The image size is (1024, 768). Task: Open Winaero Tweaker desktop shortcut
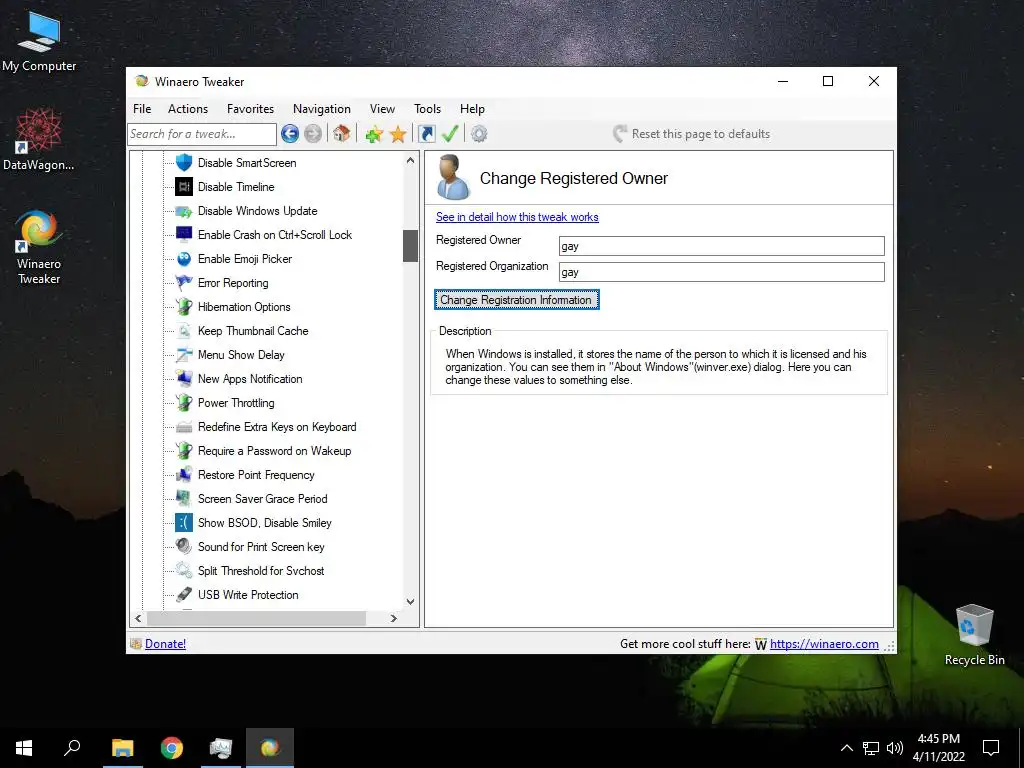(x=39, y=247)
